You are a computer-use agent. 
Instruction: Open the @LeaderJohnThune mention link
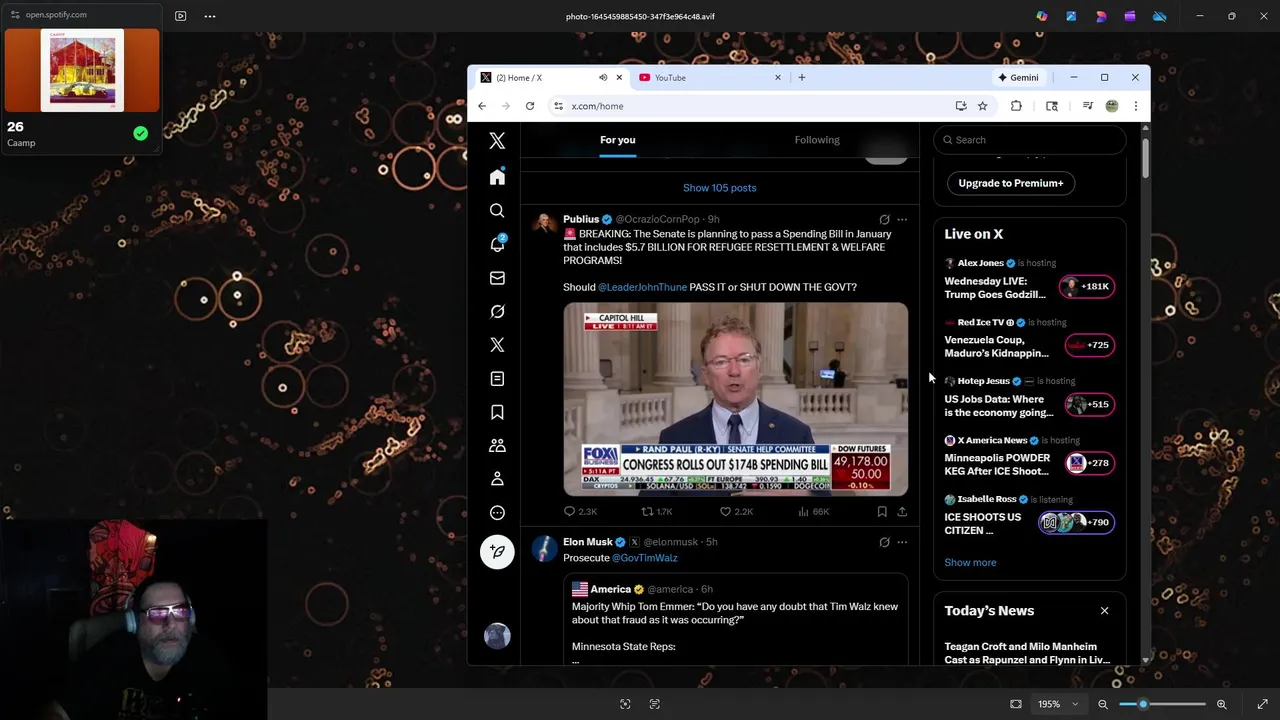[x=642, y=287]
